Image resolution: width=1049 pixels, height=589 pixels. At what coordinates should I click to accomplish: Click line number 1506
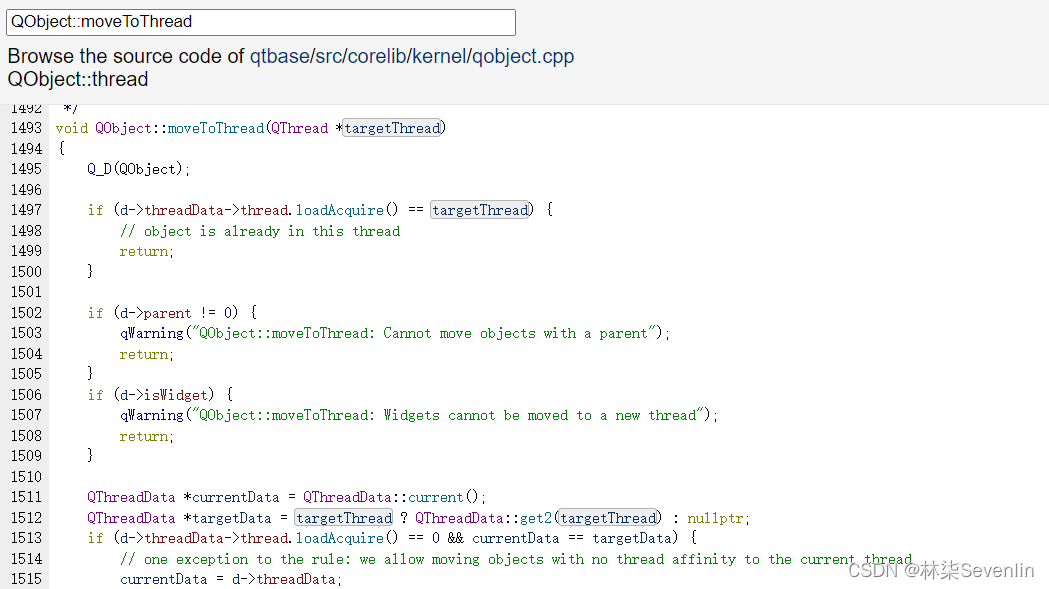[26, 395]
